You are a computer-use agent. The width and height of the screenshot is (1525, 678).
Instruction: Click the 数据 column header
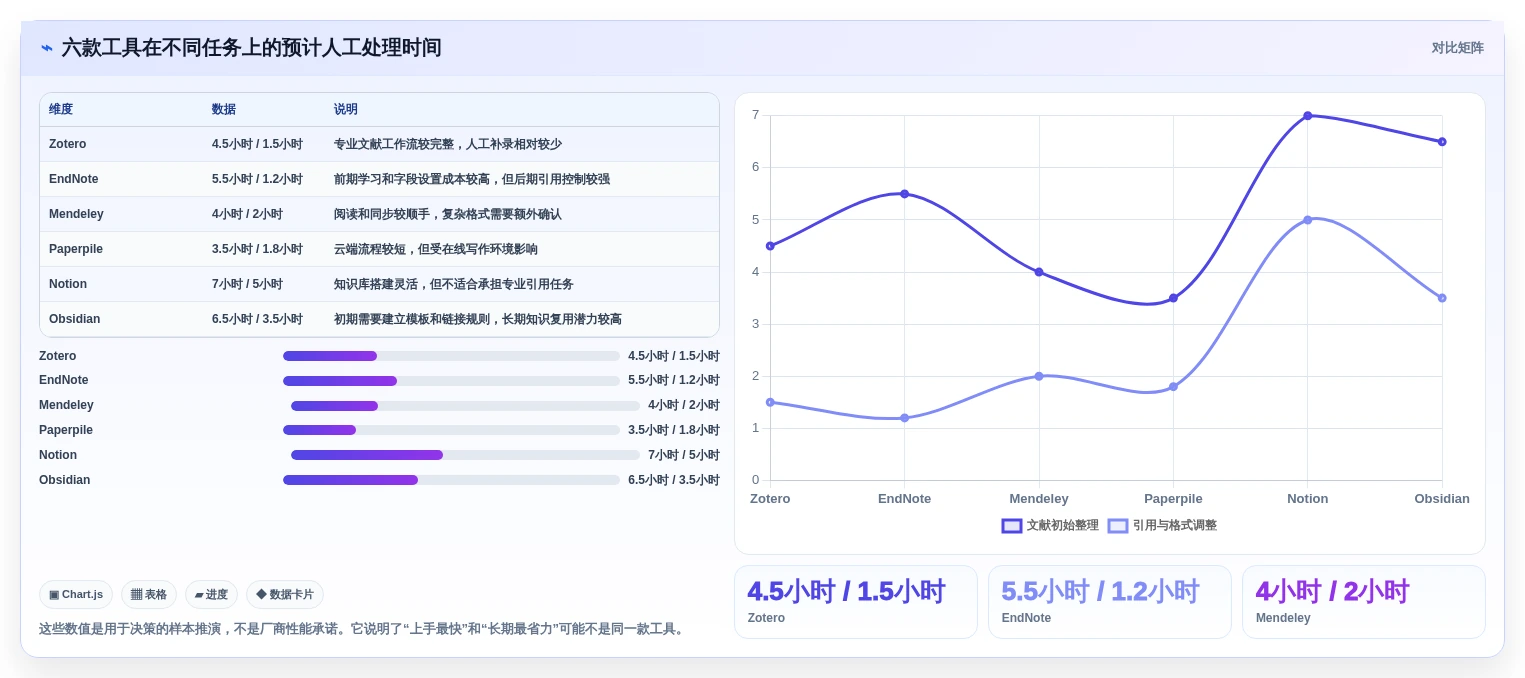[224, 110]
